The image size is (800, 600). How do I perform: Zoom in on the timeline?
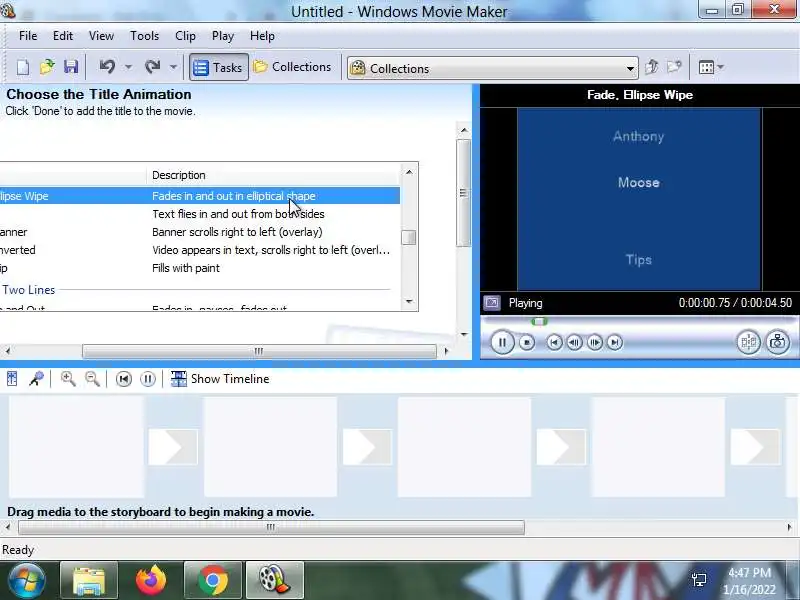tap(68, 379)
